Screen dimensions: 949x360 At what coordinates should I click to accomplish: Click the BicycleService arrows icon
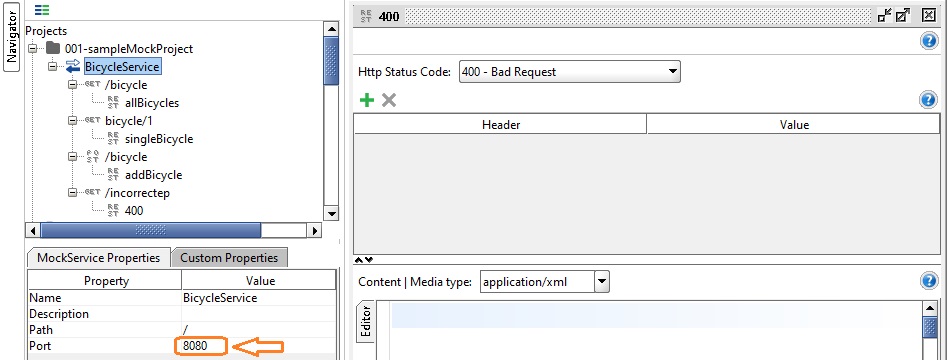pos(73,67)
